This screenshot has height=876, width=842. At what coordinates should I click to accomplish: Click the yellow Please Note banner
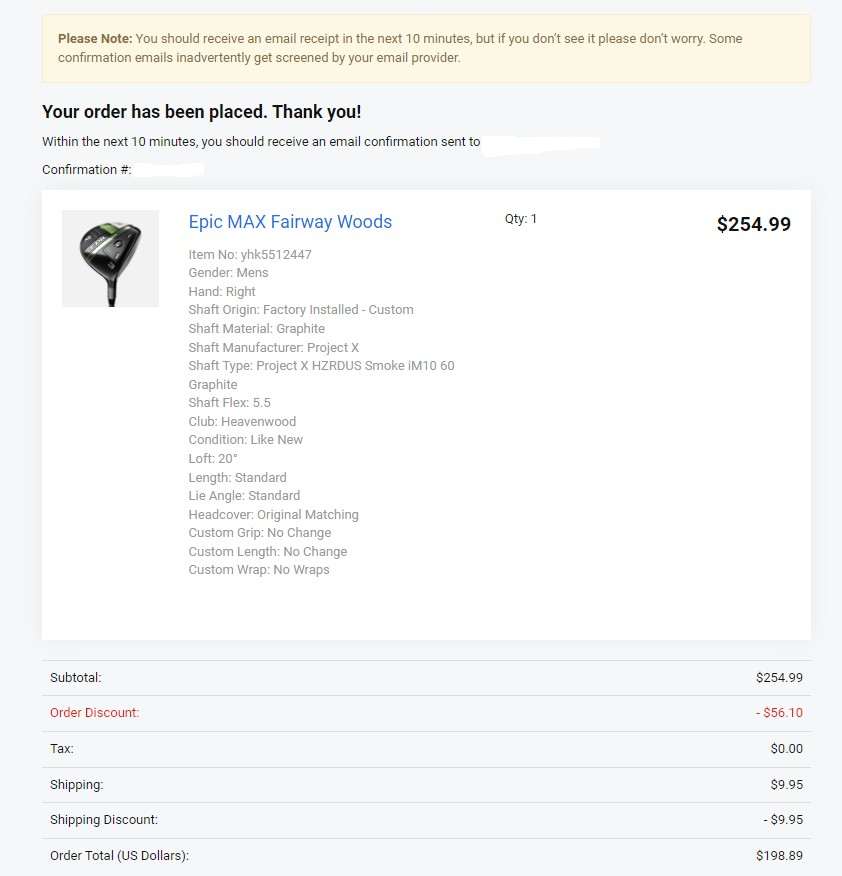click(x=426, y=48)
